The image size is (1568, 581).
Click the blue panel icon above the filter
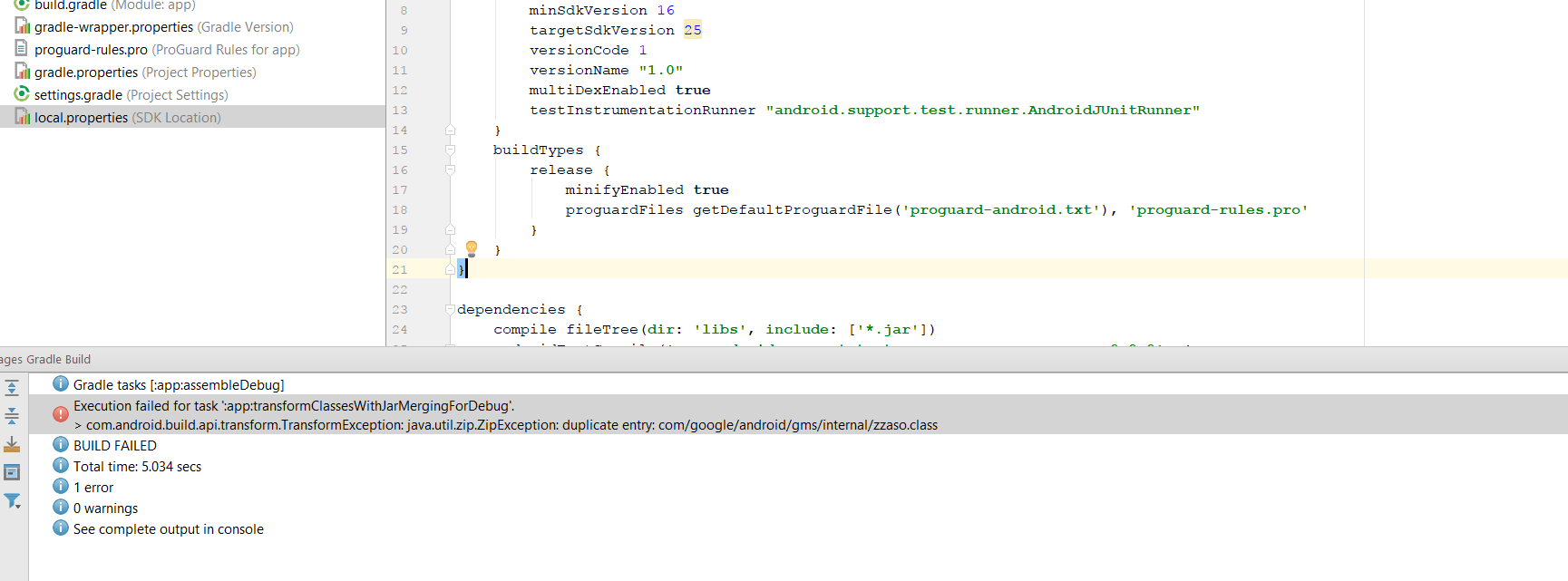(x=12, y=472)
